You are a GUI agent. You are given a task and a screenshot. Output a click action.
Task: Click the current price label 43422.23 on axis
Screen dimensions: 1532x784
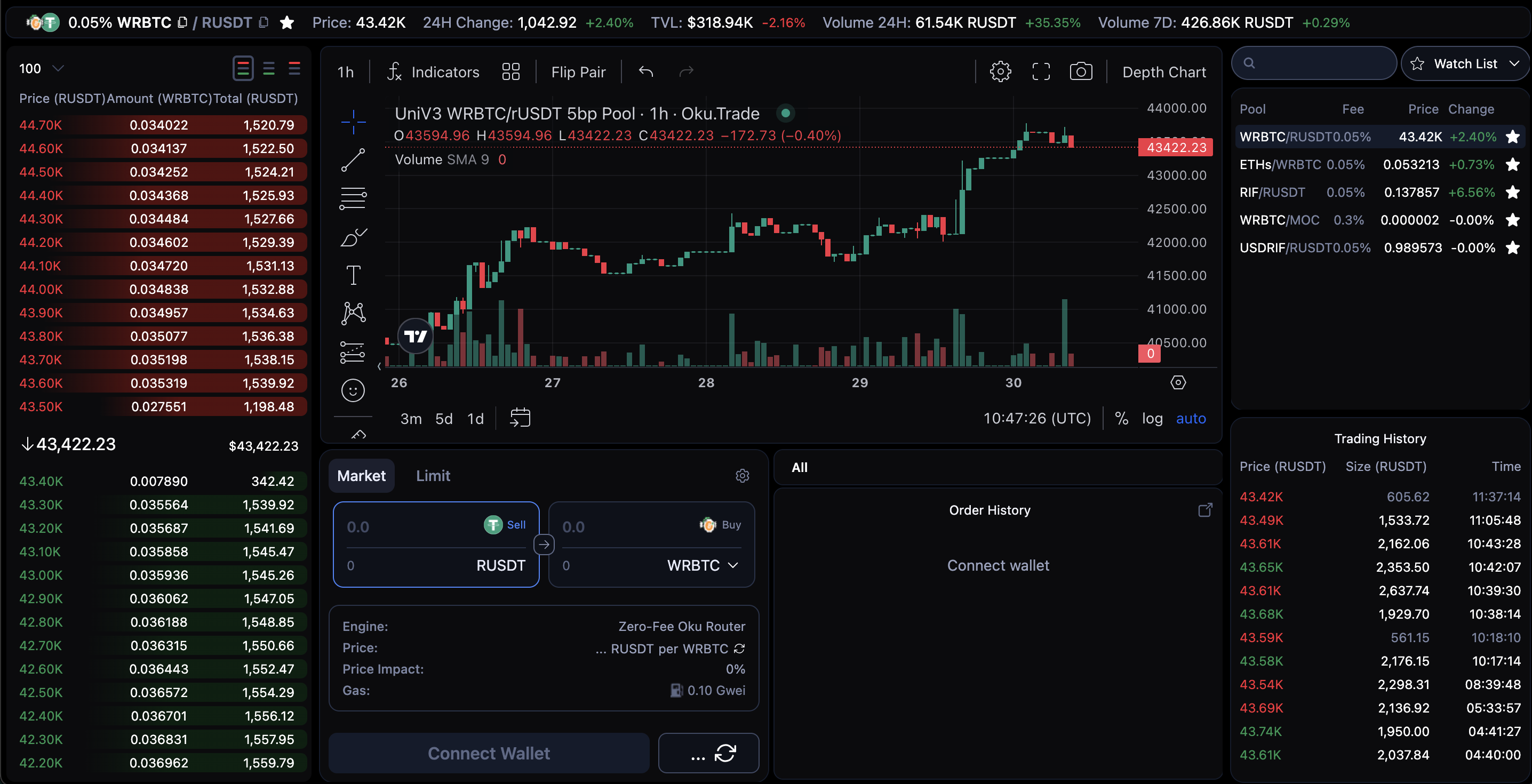(x=1176, y=147)
